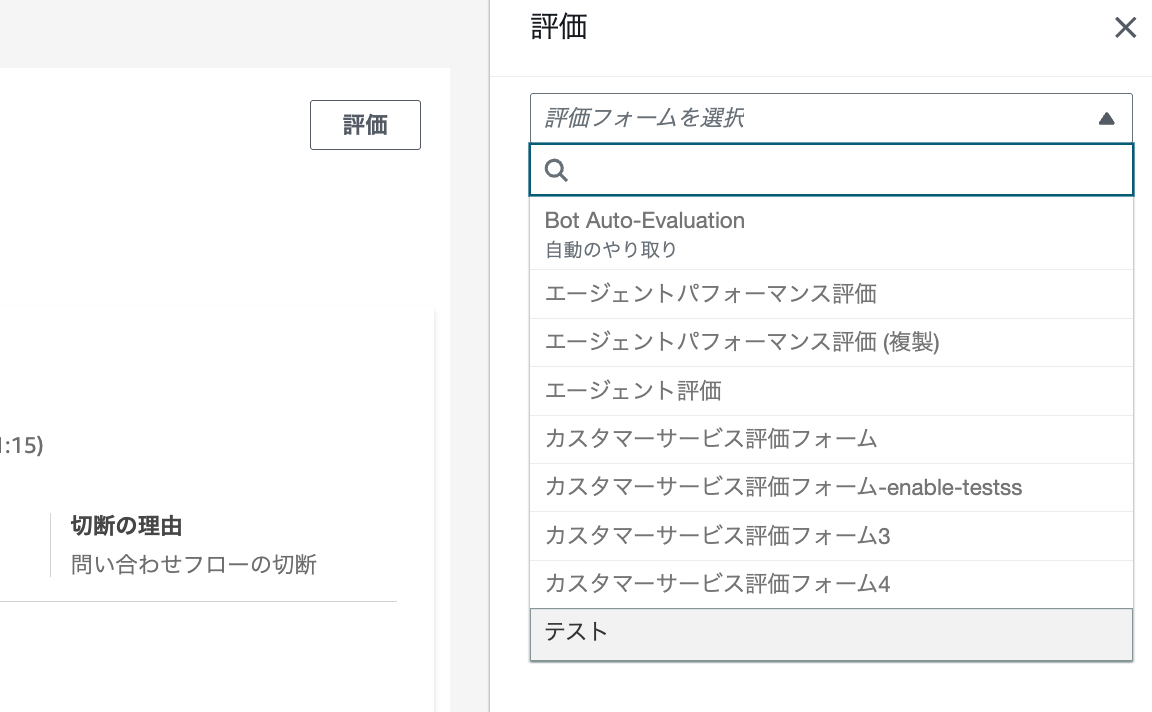This screenshot has width=1152, height=712.
Task: Select カスタマーサービス評価フォーム from the list
Action: pyautogui.click(x=710, y=438)
